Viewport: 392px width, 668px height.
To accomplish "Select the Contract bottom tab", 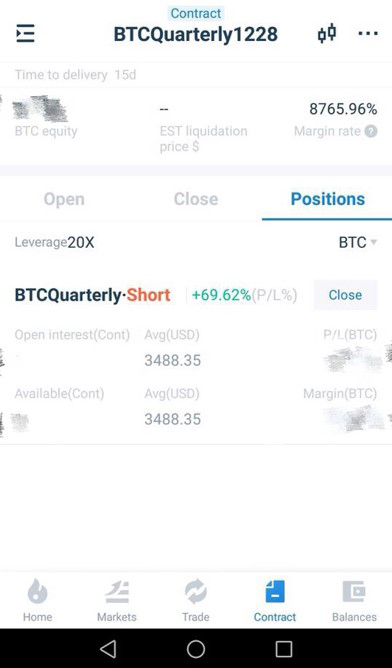I will coord(275,601).
